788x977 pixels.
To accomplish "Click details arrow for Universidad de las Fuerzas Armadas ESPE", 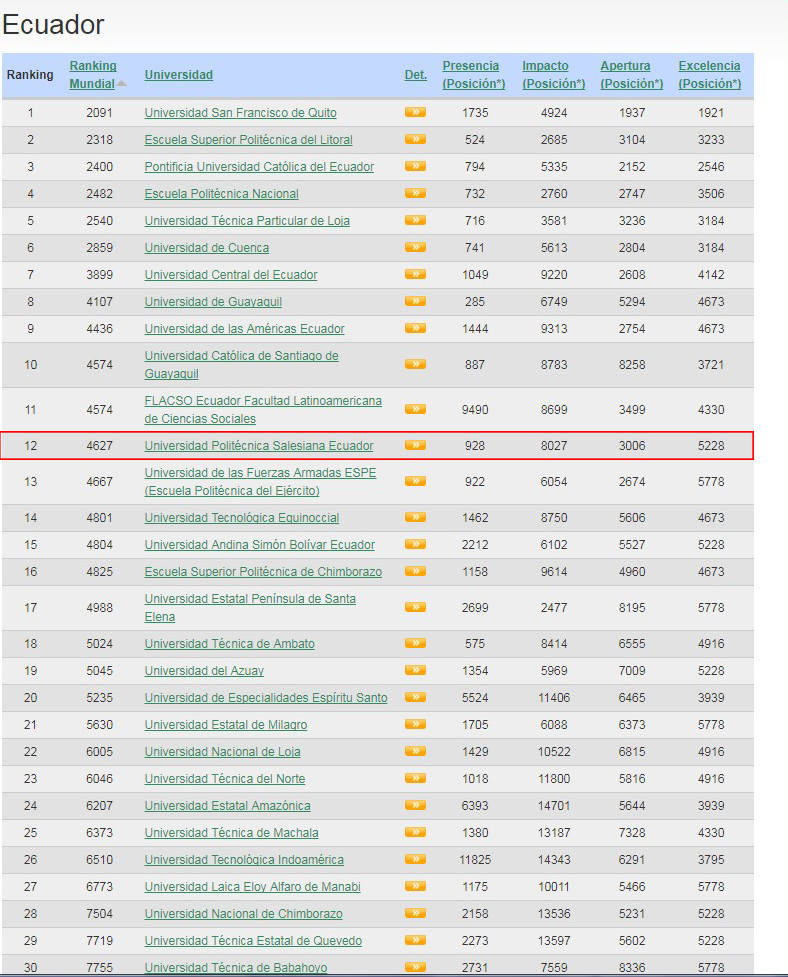I will click(x=415, y=481).
